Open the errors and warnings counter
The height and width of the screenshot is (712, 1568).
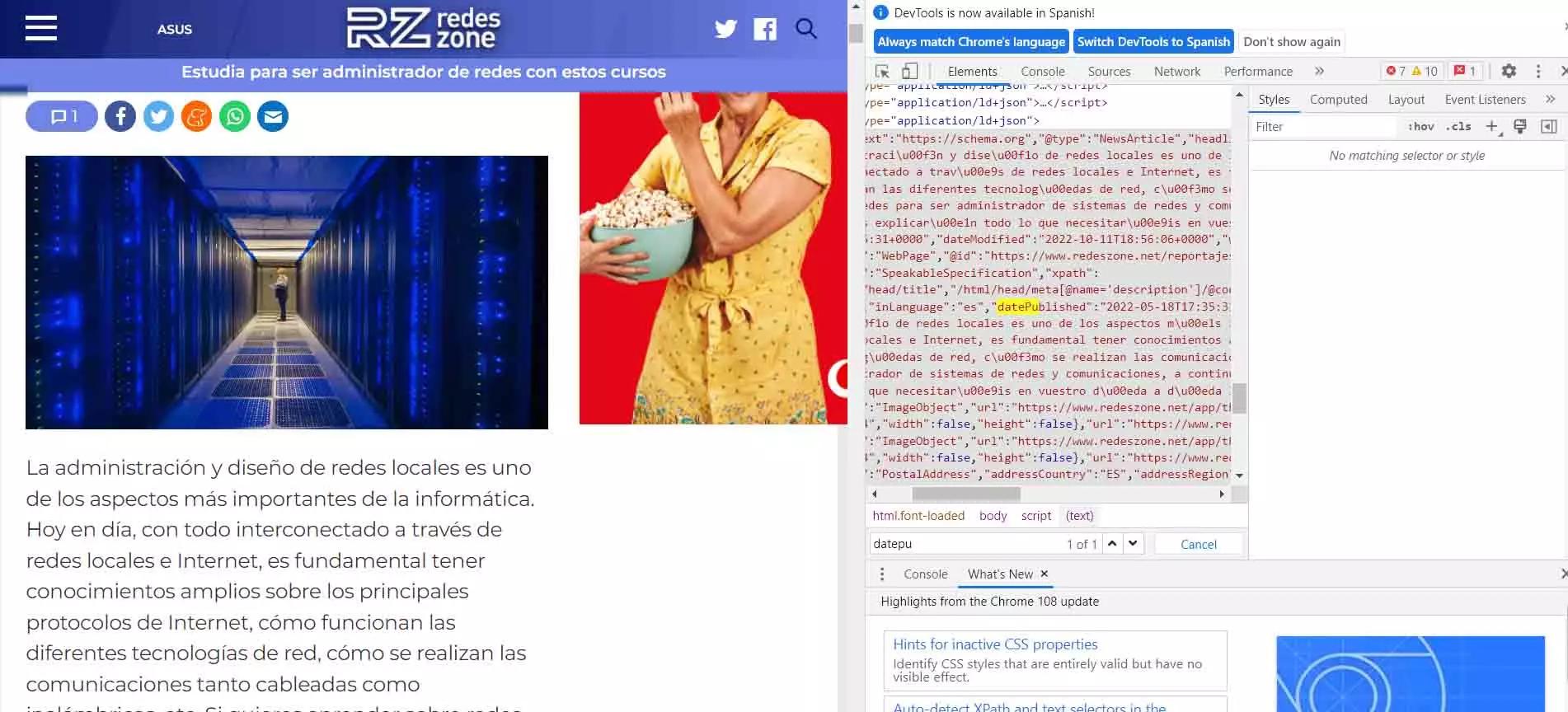pyautogui.click(x=1412, y=71)
